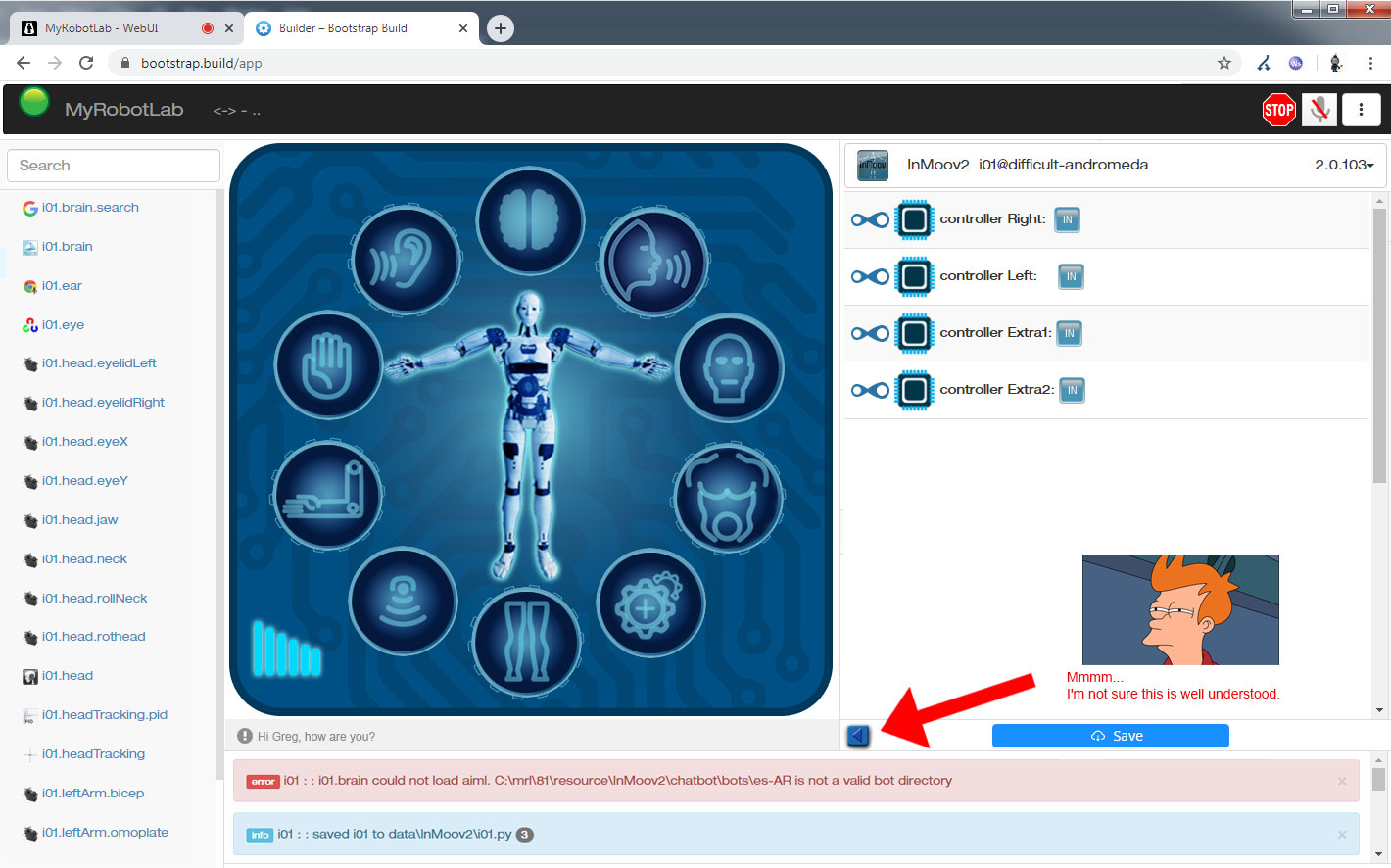Open the i01.head service entry
Viewport: 1391px width, 868px height.
coord(68,676)
